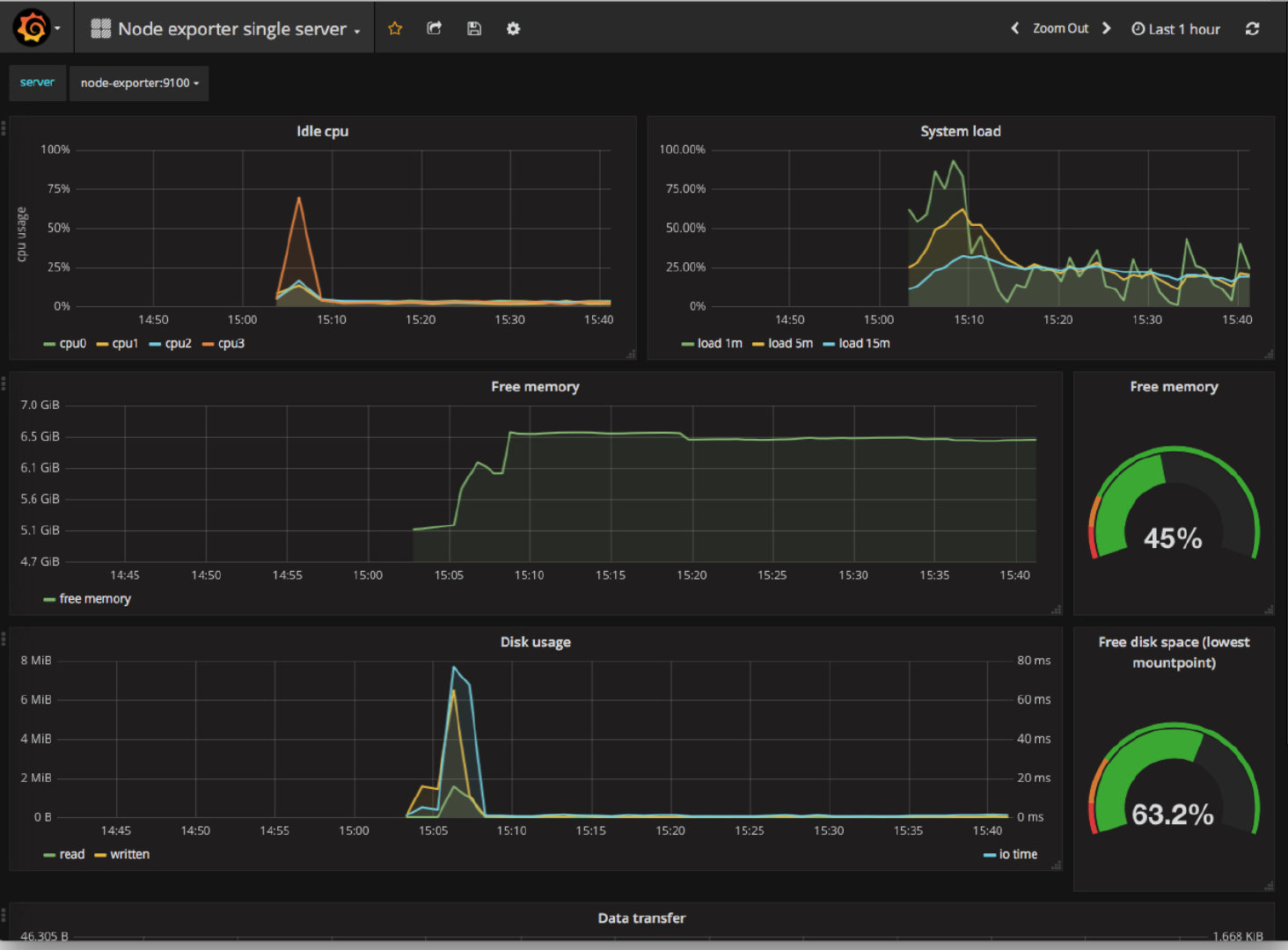The height and width of the screenshot is (950, 1288).
Task: Click load 1m peak in System load graph
Action: point(954,161)
